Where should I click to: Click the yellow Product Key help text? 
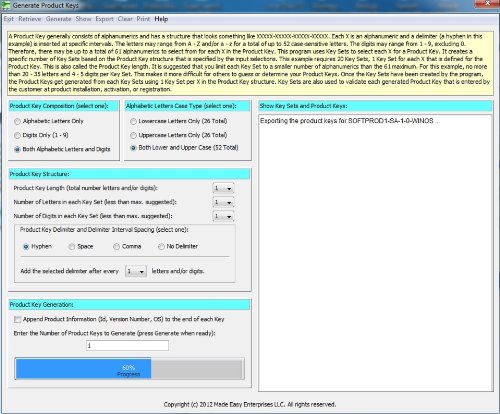point(250,63)
